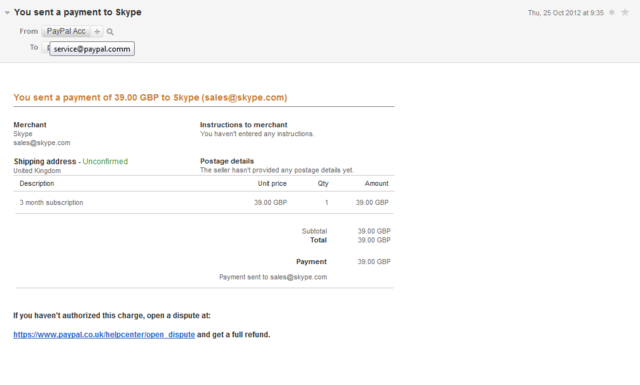Click the service@paypal.comm address tooltip
The width and height of the screenshot is (640, 385).
point(92,49)
